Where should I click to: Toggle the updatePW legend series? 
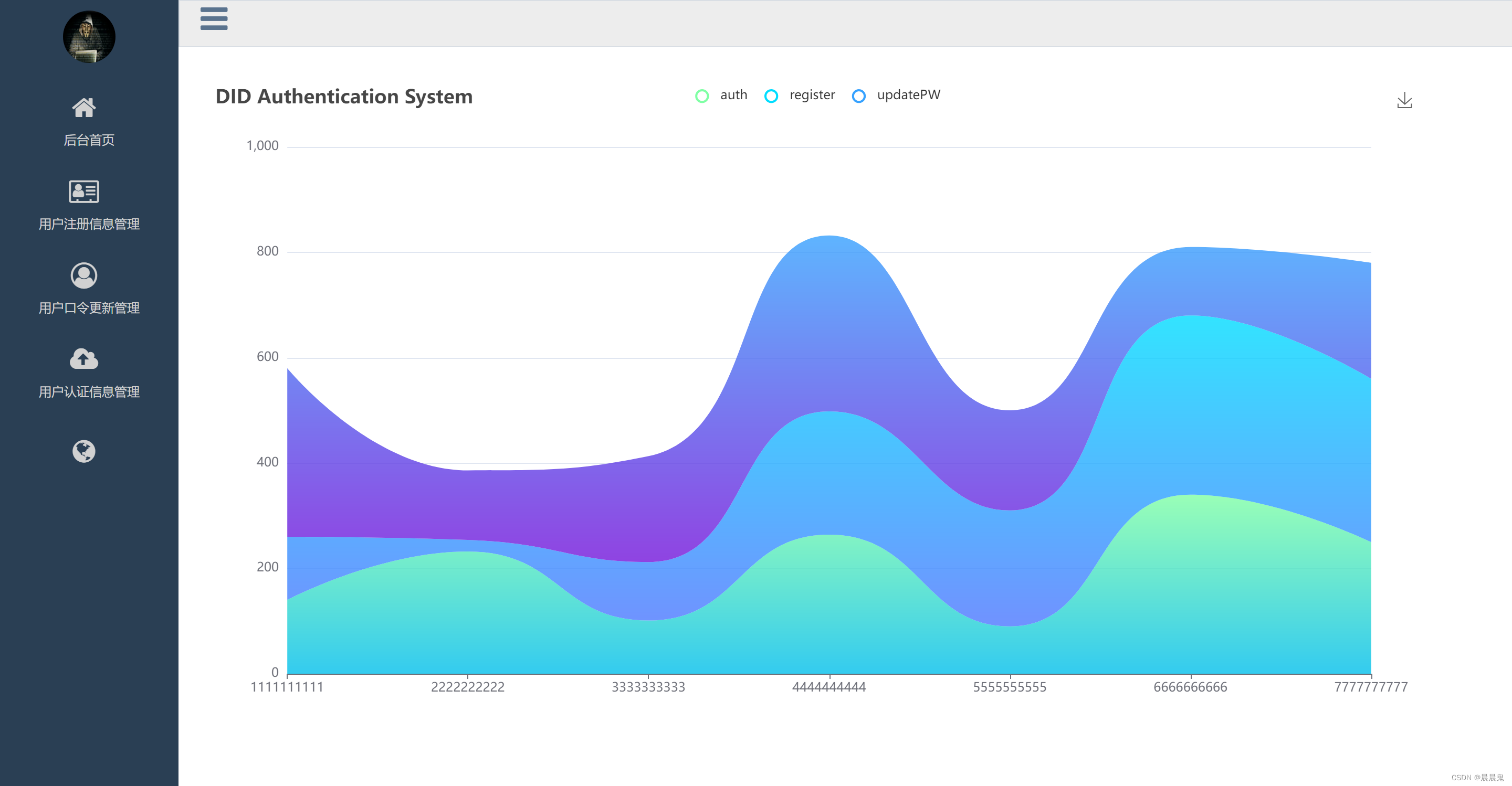[x=907, y=95]
